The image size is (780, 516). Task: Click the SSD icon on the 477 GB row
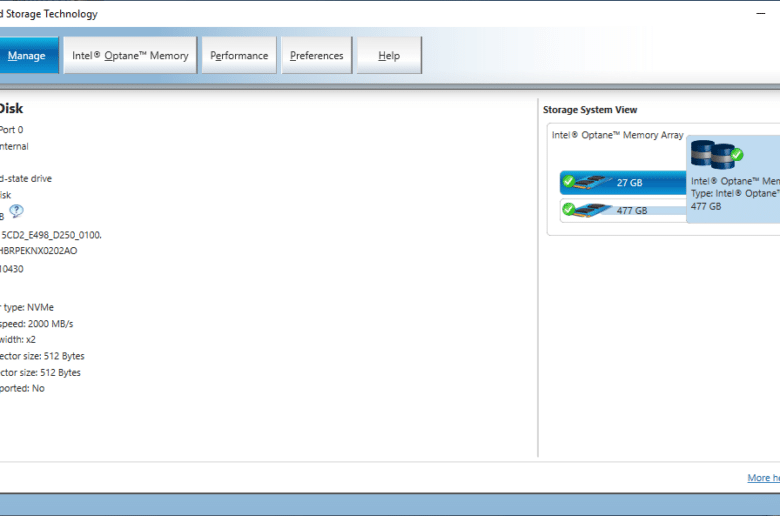click(594, 210)
